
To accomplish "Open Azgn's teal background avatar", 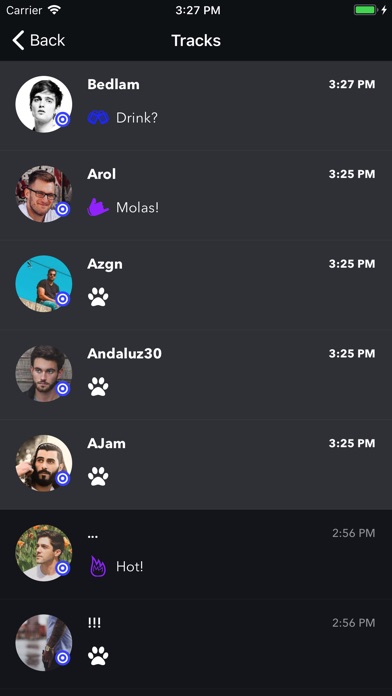I will 44,284.
